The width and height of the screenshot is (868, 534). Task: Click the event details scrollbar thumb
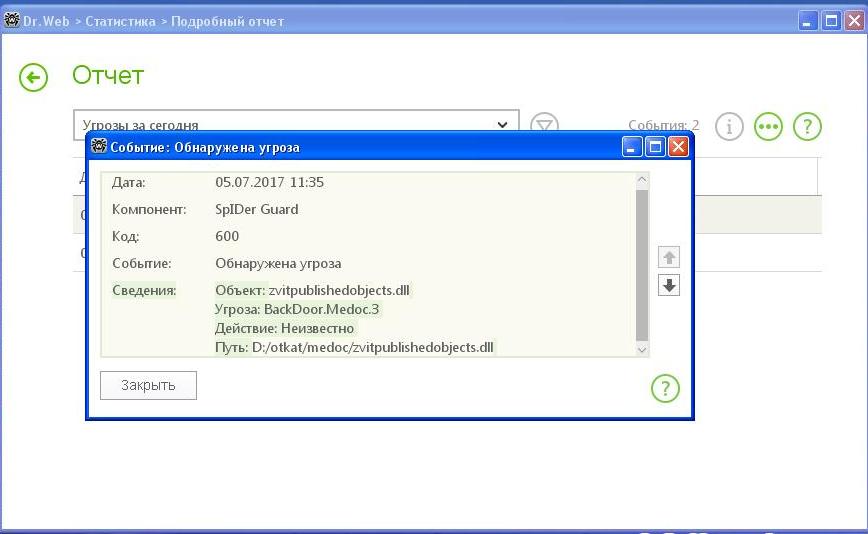[x=642, y=265]
